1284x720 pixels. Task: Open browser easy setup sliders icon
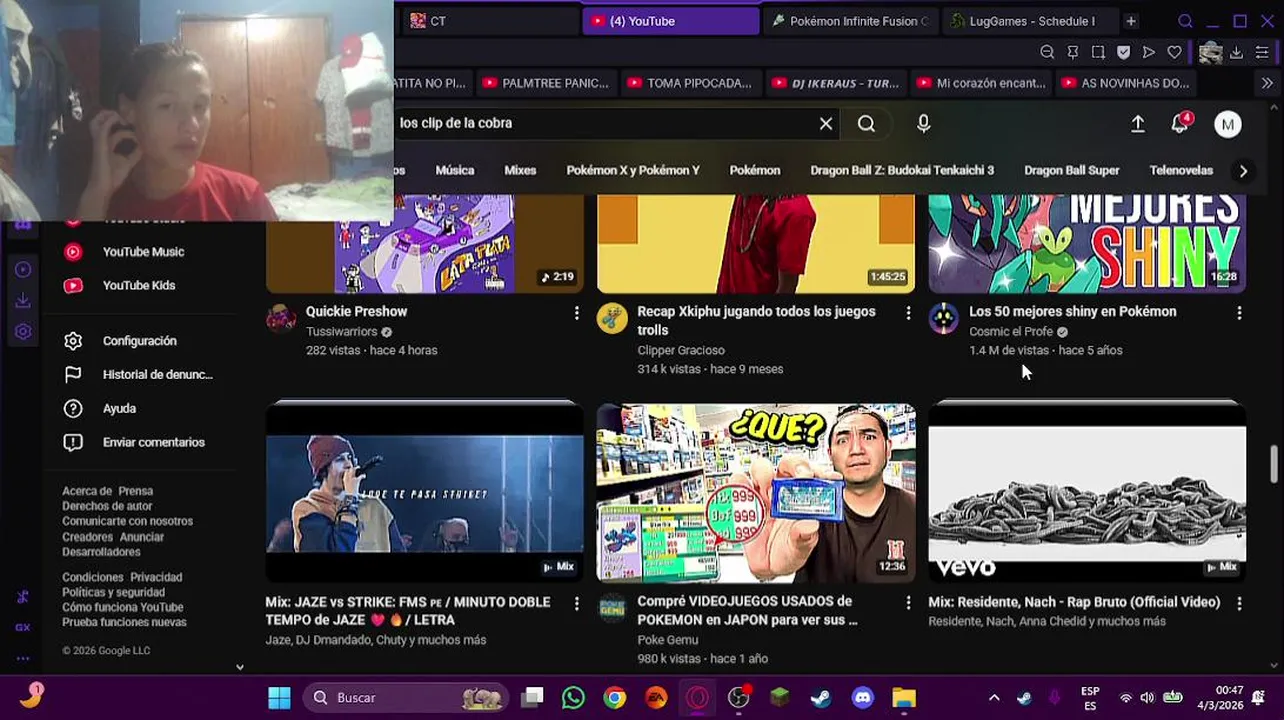(x=1263, y=52)
